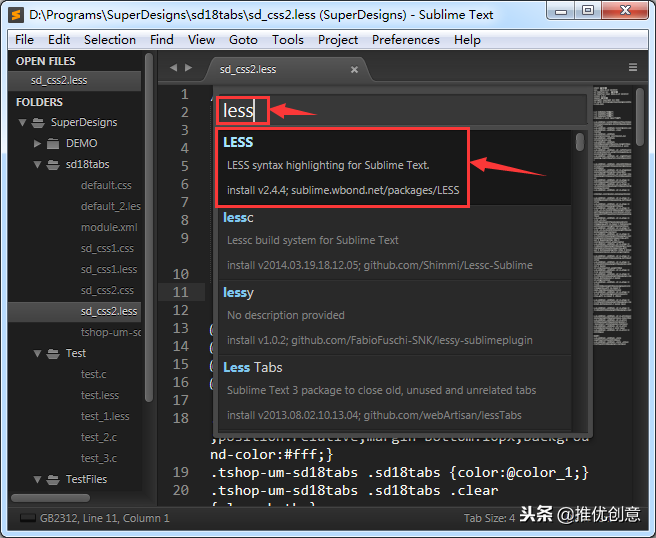
Task: Select the lessc build system package
Action: (395, 243)
